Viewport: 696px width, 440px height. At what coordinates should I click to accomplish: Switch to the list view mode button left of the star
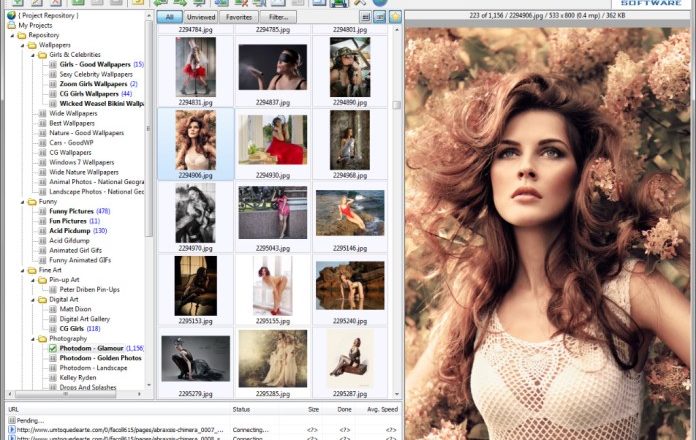pos(380,17)
